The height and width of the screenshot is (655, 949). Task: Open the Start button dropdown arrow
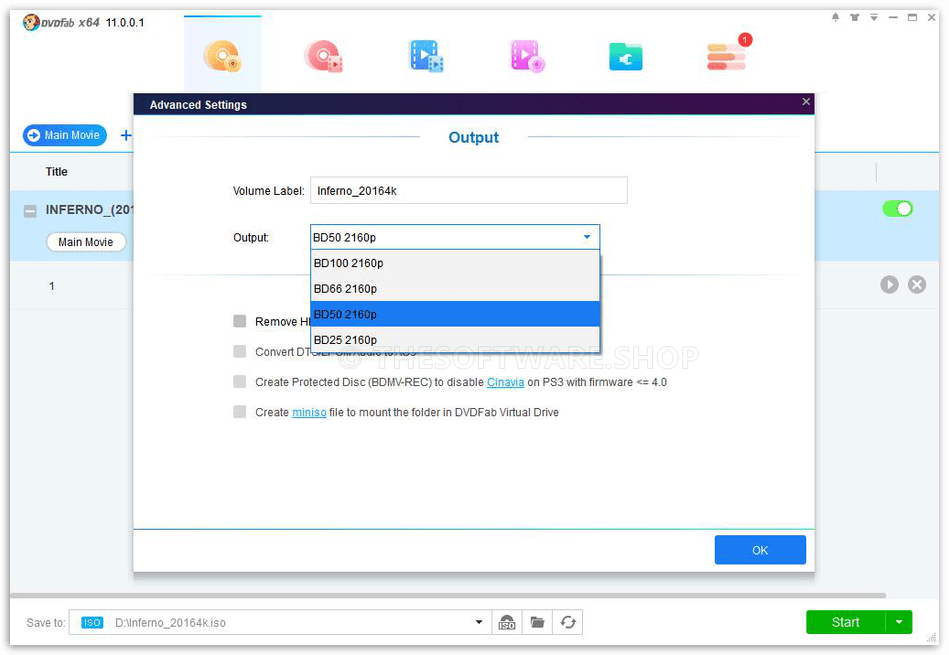pos(899,622)
